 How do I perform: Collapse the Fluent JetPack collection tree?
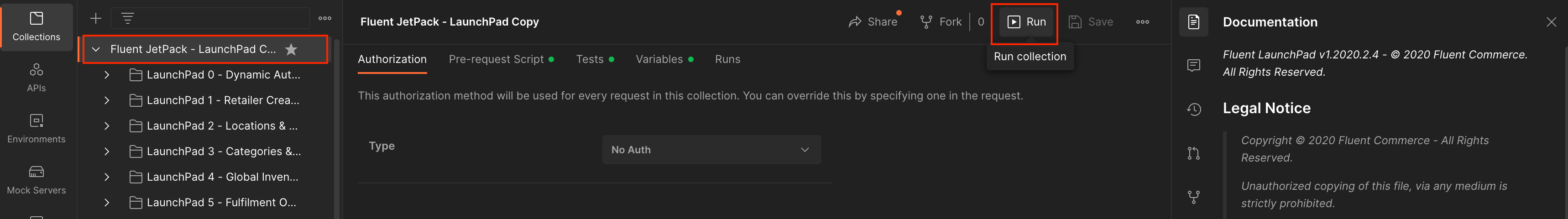click(x=95, y=49)
